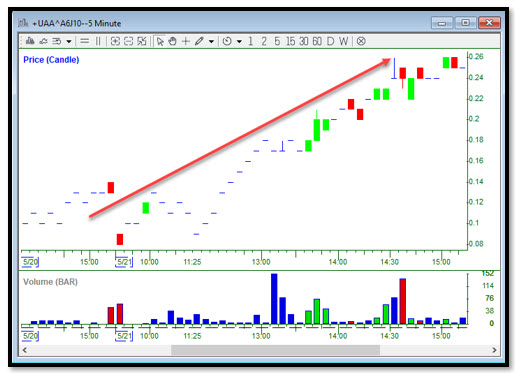Switch chart to 30 minute interval
This screenshot has height=373, width=515.
pyautogui.click(x=303, y=41)
